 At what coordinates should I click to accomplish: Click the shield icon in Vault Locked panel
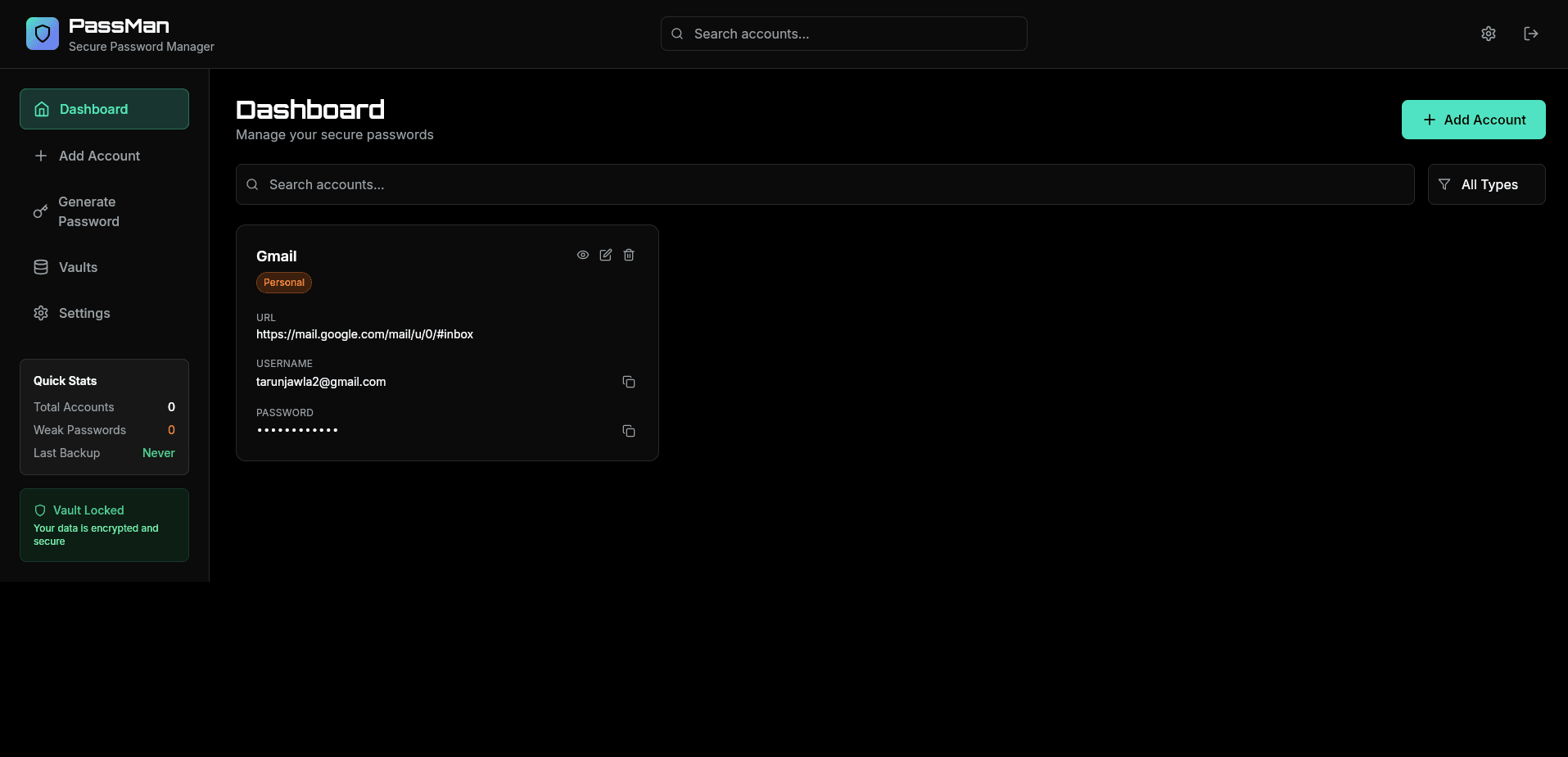tap(40, 510)
